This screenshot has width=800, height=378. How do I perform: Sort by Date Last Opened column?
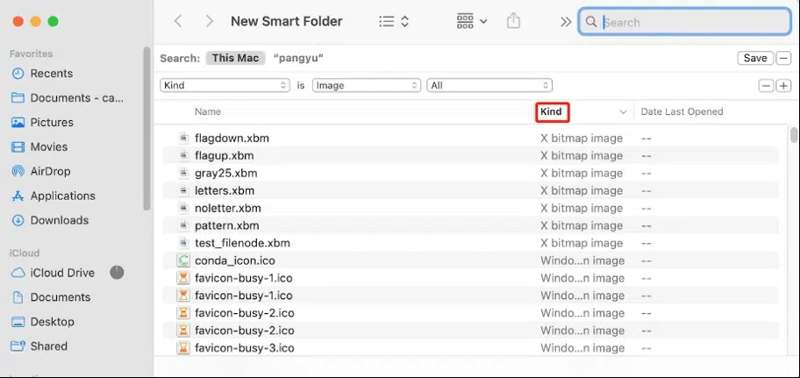click(682, 112)
